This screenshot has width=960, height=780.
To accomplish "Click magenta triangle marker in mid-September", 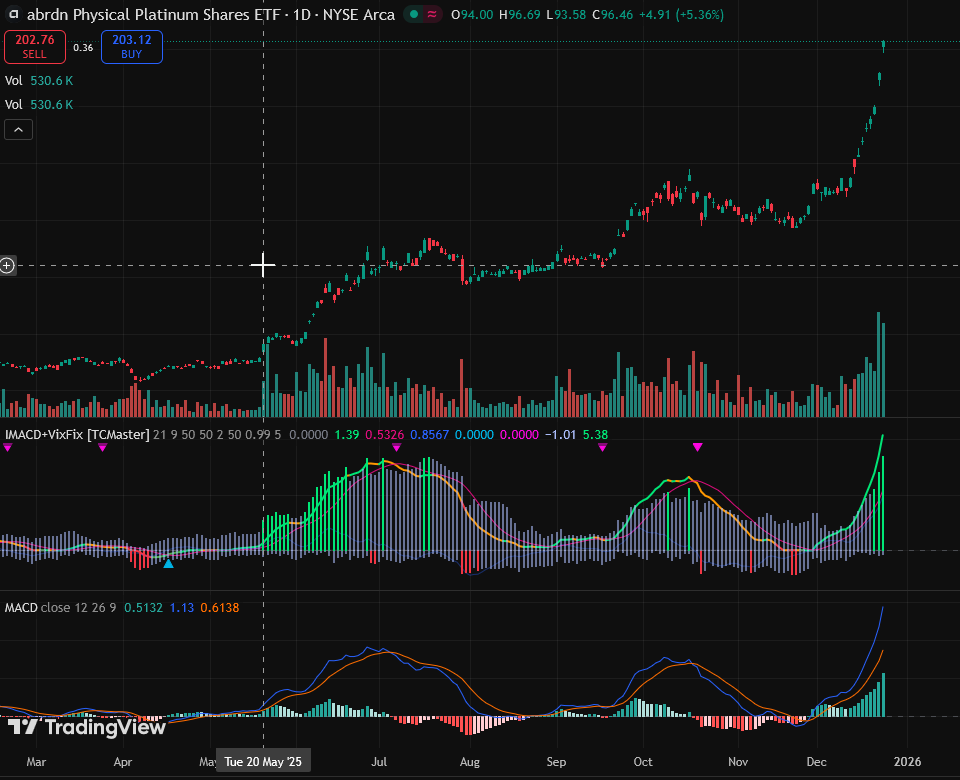I will pos(602,448).
